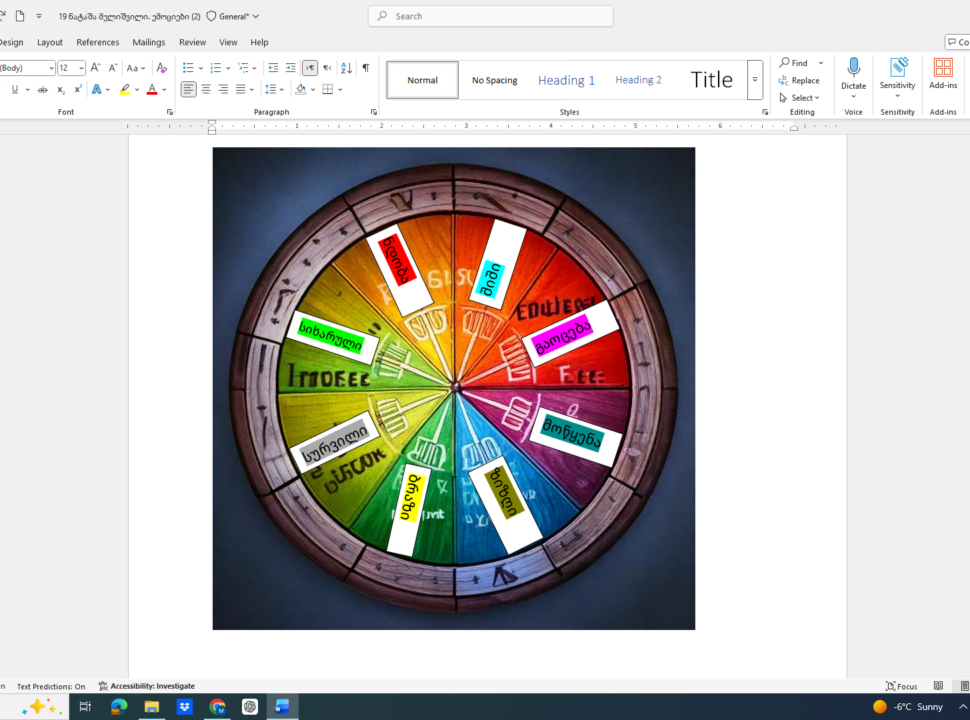Click the Replace button
This screenshot has width=970, height=720.
click(x=800, y=80)
